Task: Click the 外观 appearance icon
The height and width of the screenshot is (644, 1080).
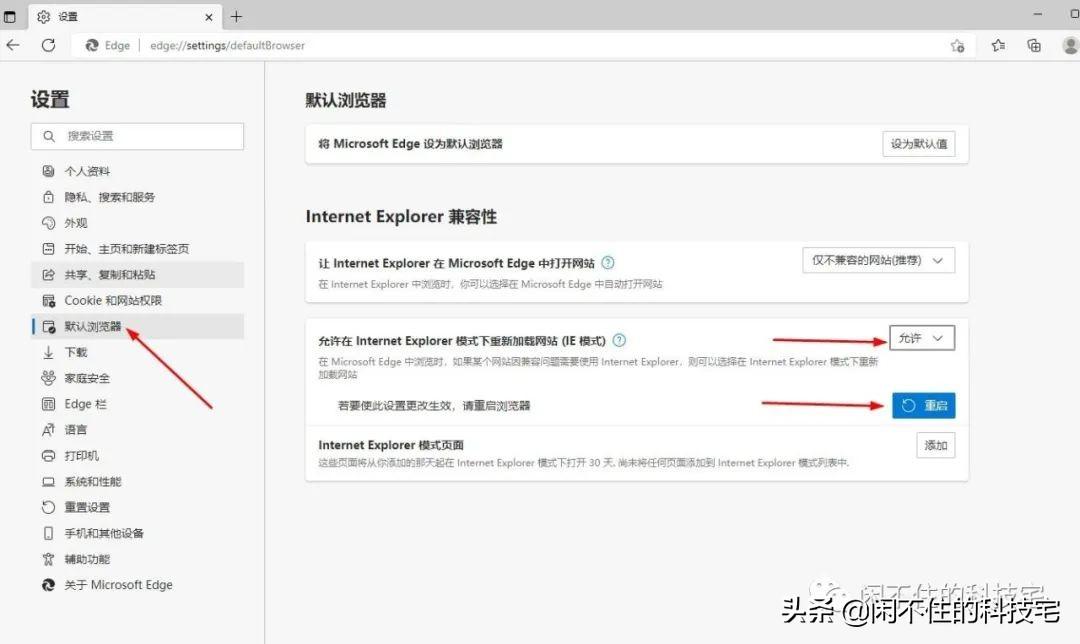Action: click(48, 223)
